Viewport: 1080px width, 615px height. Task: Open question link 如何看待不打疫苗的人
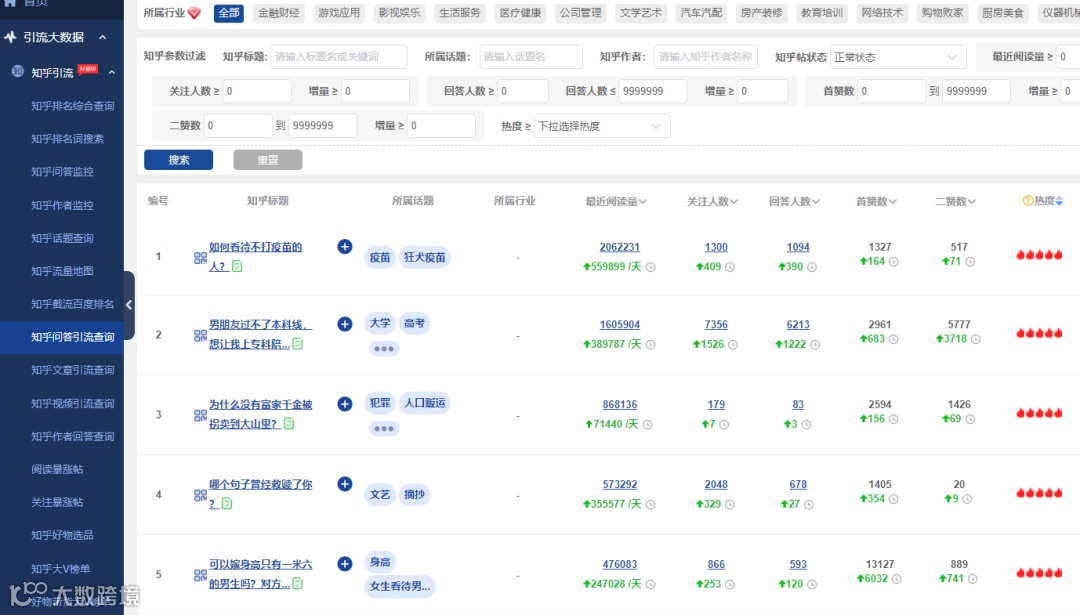(256, 256)
